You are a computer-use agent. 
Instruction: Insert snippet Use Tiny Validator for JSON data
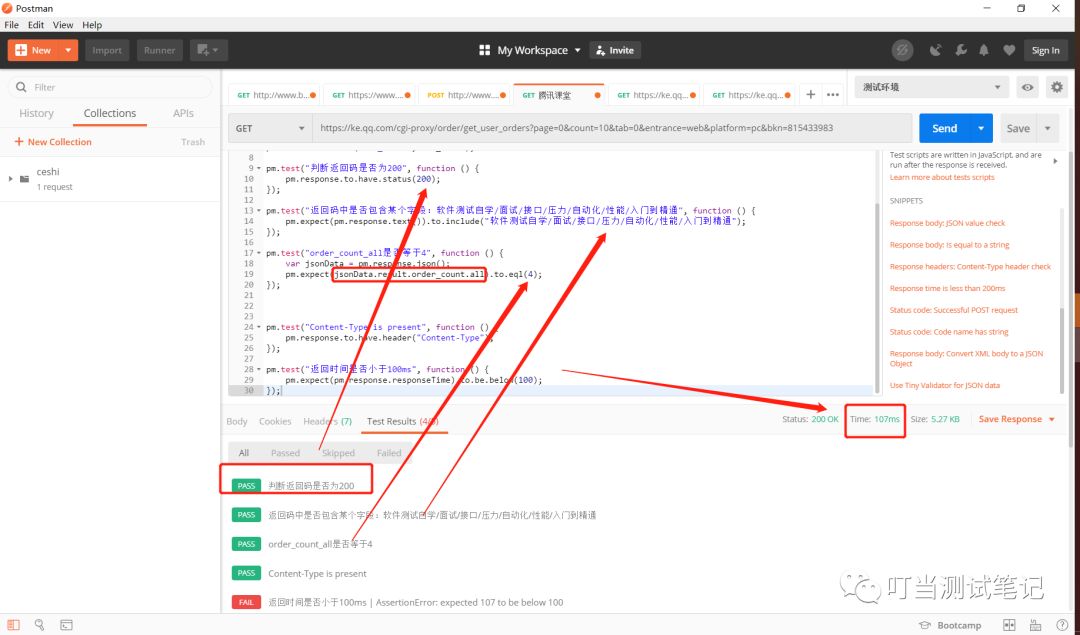[944, 386]
